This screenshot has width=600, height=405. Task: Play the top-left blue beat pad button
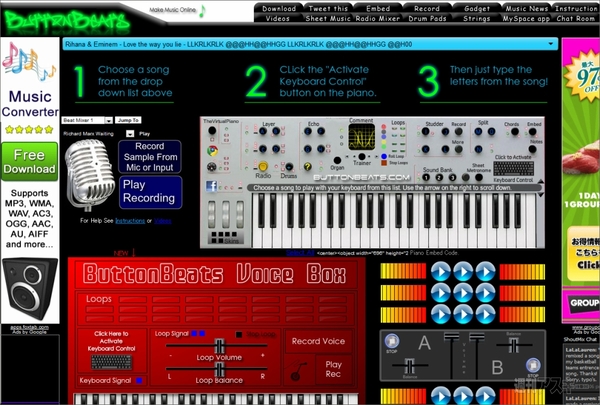(441, 271)
